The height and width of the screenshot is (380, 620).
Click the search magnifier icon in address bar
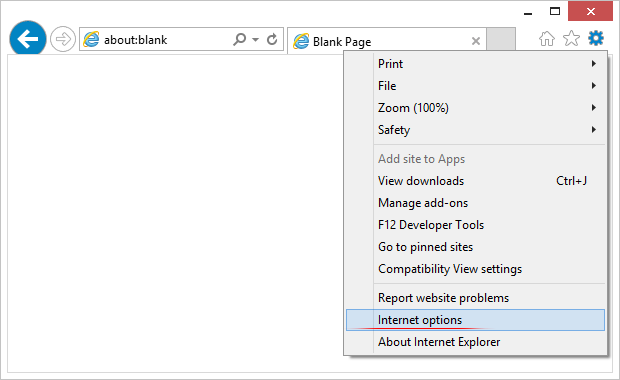point(240,39)
